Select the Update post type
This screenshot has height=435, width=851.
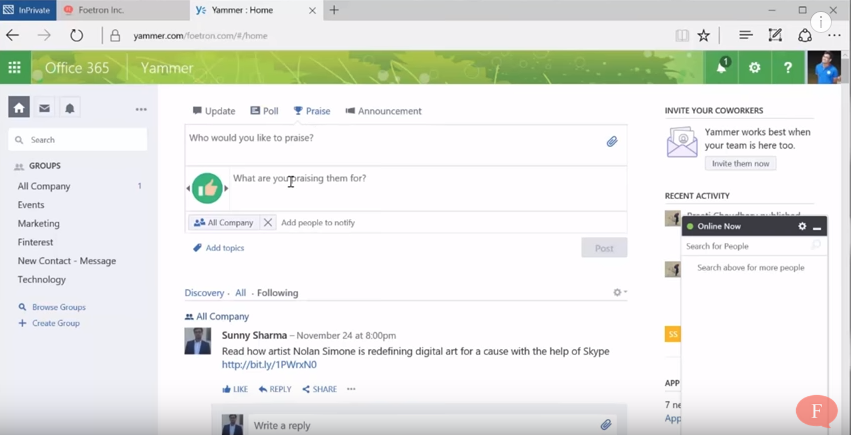214,111
